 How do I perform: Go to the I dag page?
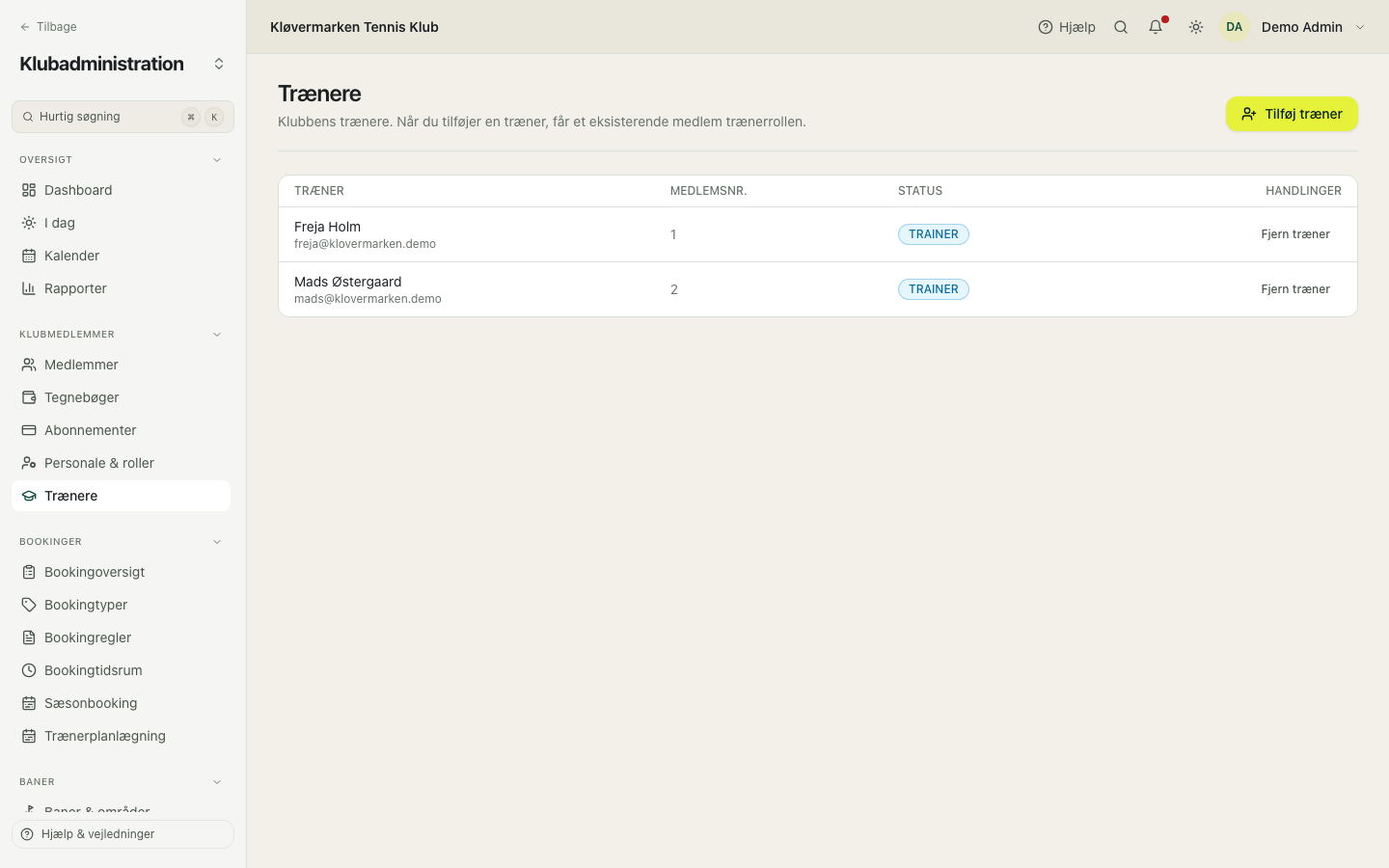coord(121,223)
